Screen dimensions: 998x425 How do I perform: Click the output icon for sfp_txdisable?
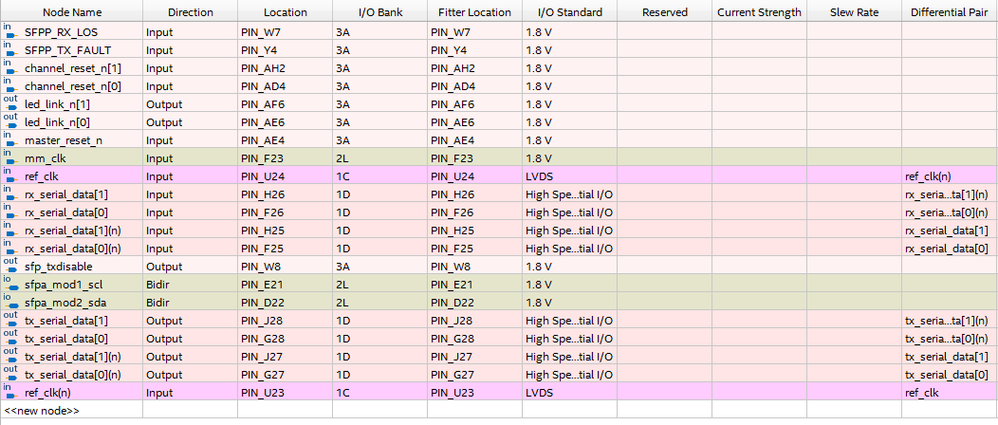pyautogui.click(x=10, y=265)
